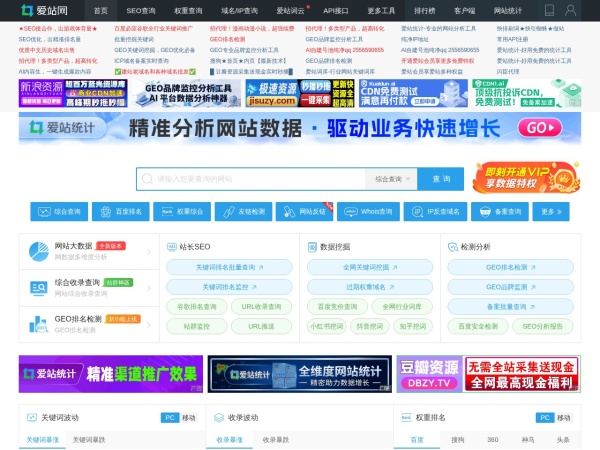Click the 即刻开通VIP promotional banner

pos(526,177)
